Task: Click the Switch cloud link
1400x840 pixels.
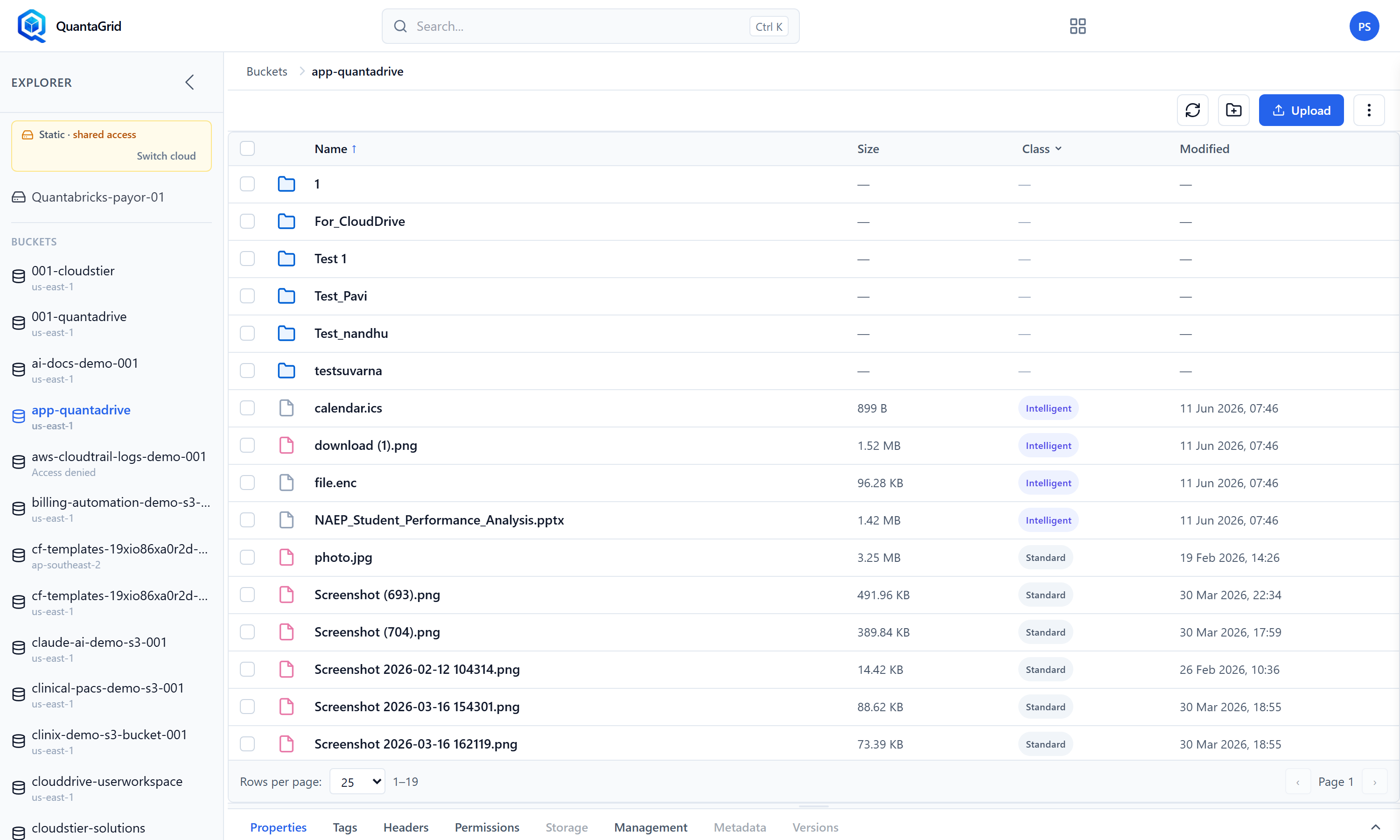Action: (x=166, y=156)
